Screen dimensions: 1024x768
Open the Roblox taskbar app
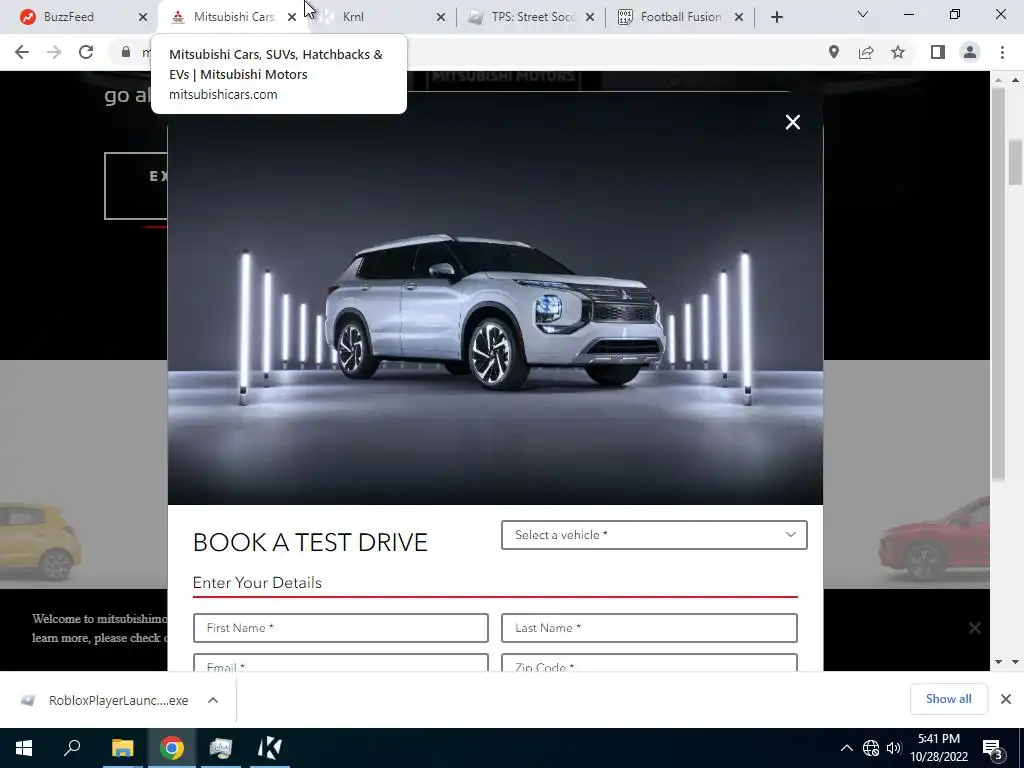click(x=221, y=748)
